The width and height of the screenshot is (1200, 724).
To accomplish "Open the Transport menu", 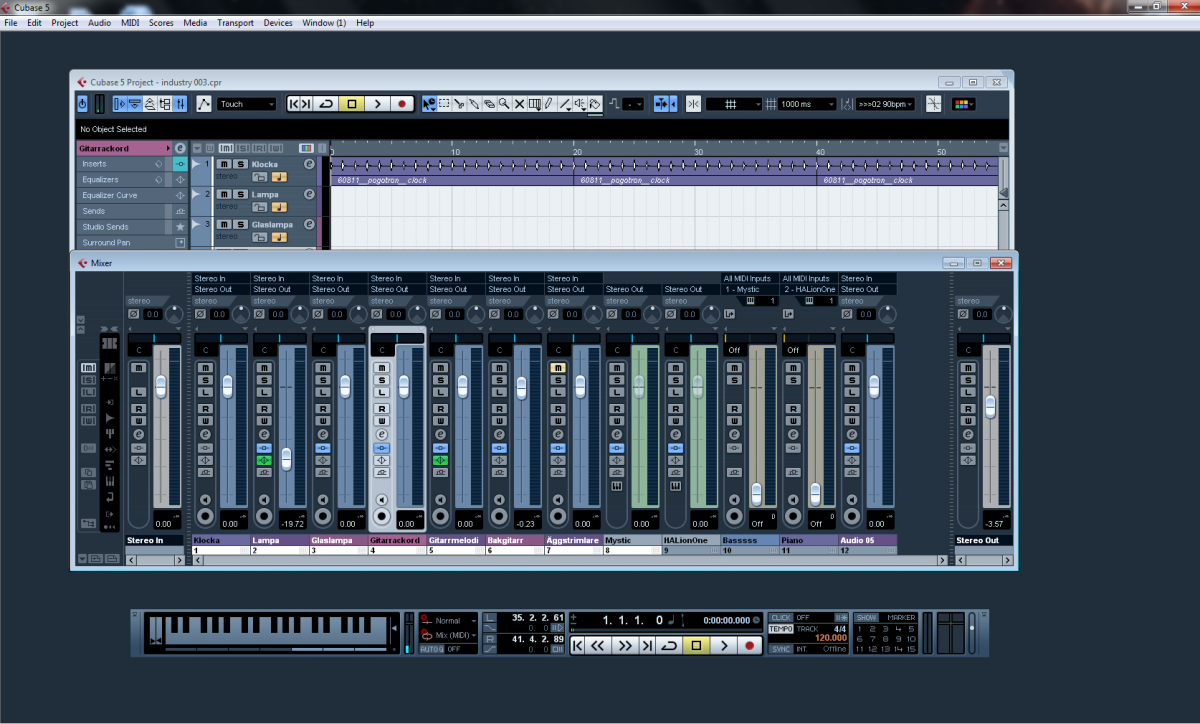I will (x=235, y=23).
